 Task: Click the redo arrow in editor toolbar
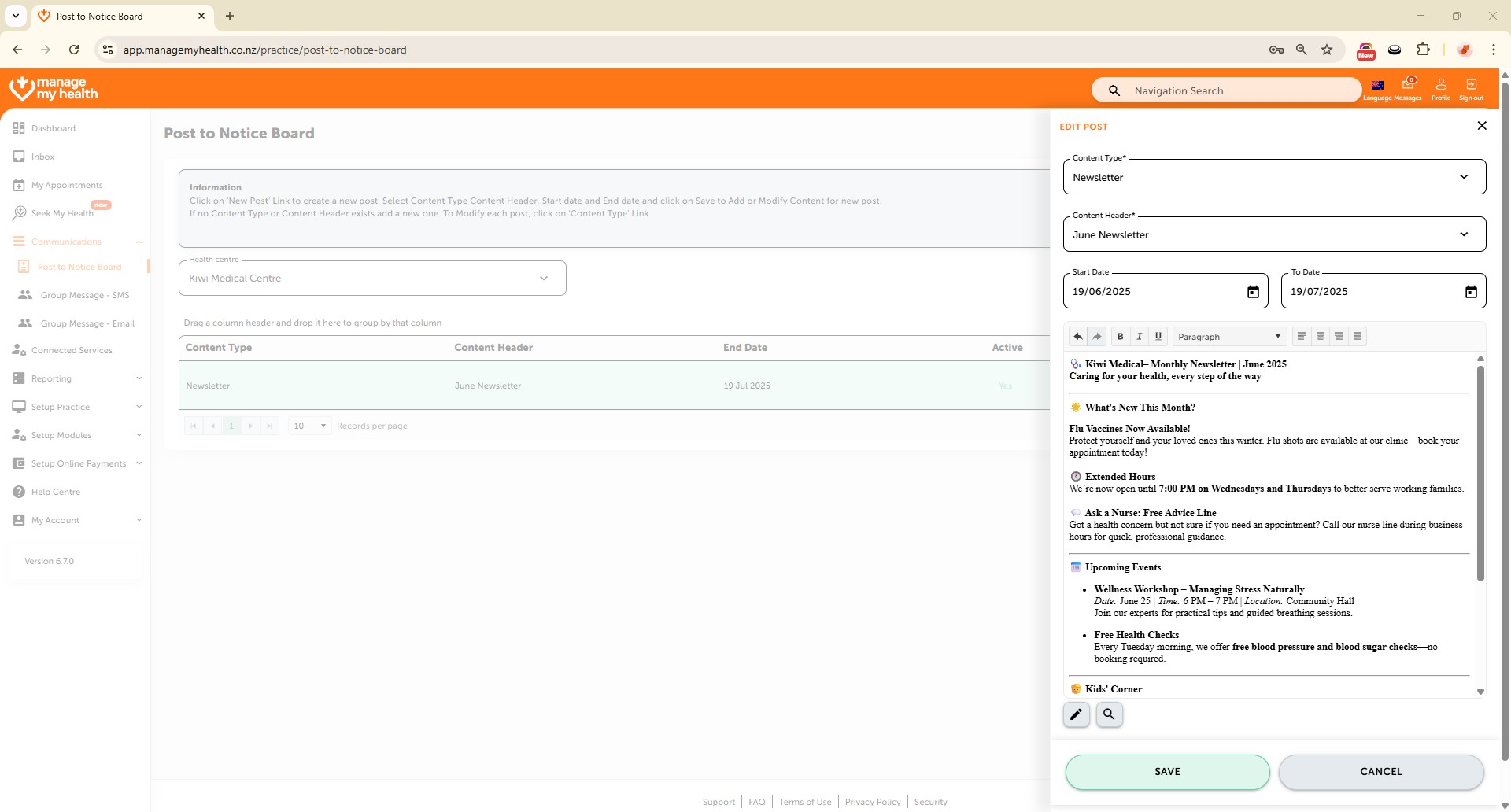(1096, 337)
